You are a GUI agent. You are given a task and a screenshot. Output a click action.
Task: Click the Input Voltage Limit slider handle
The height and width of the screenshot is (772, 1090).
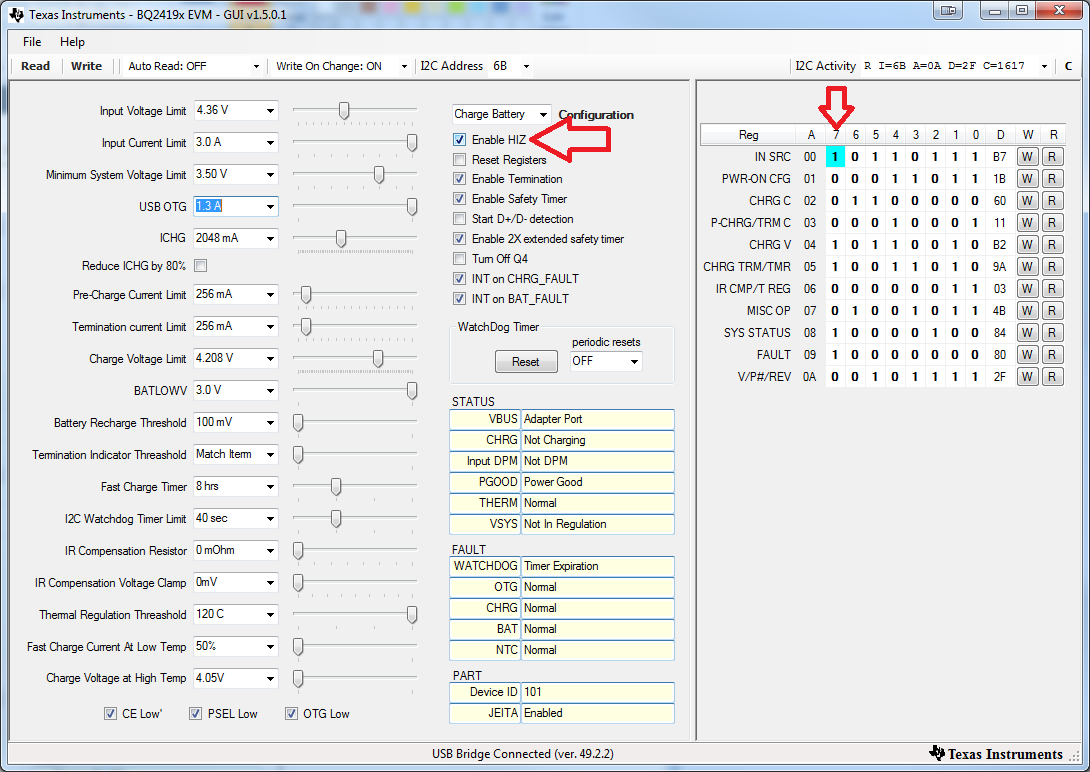pyautogui.click(x=344, y=110)
